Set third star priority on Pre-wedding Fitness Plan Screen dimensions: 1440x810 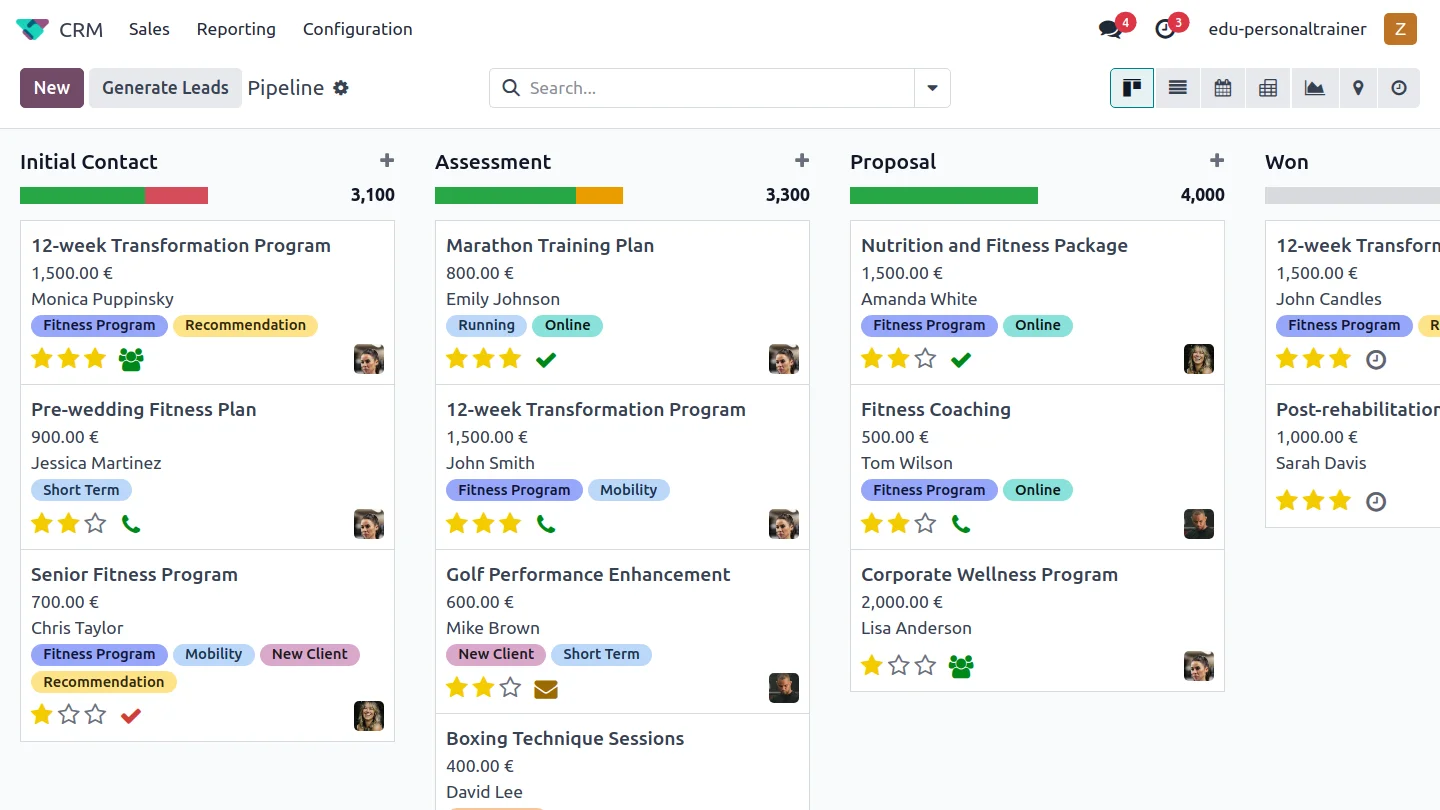coord(95,523)
